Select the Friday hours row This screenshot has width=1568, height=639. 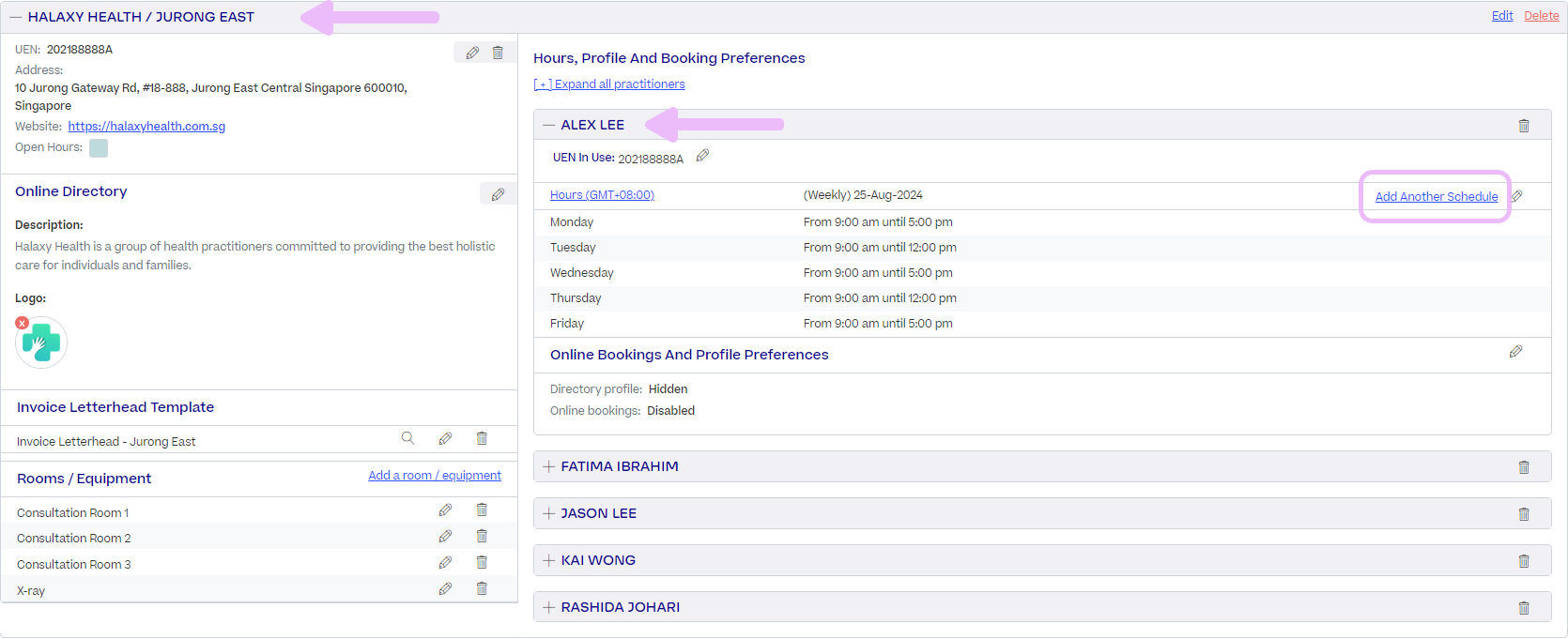coord(1041,324)
